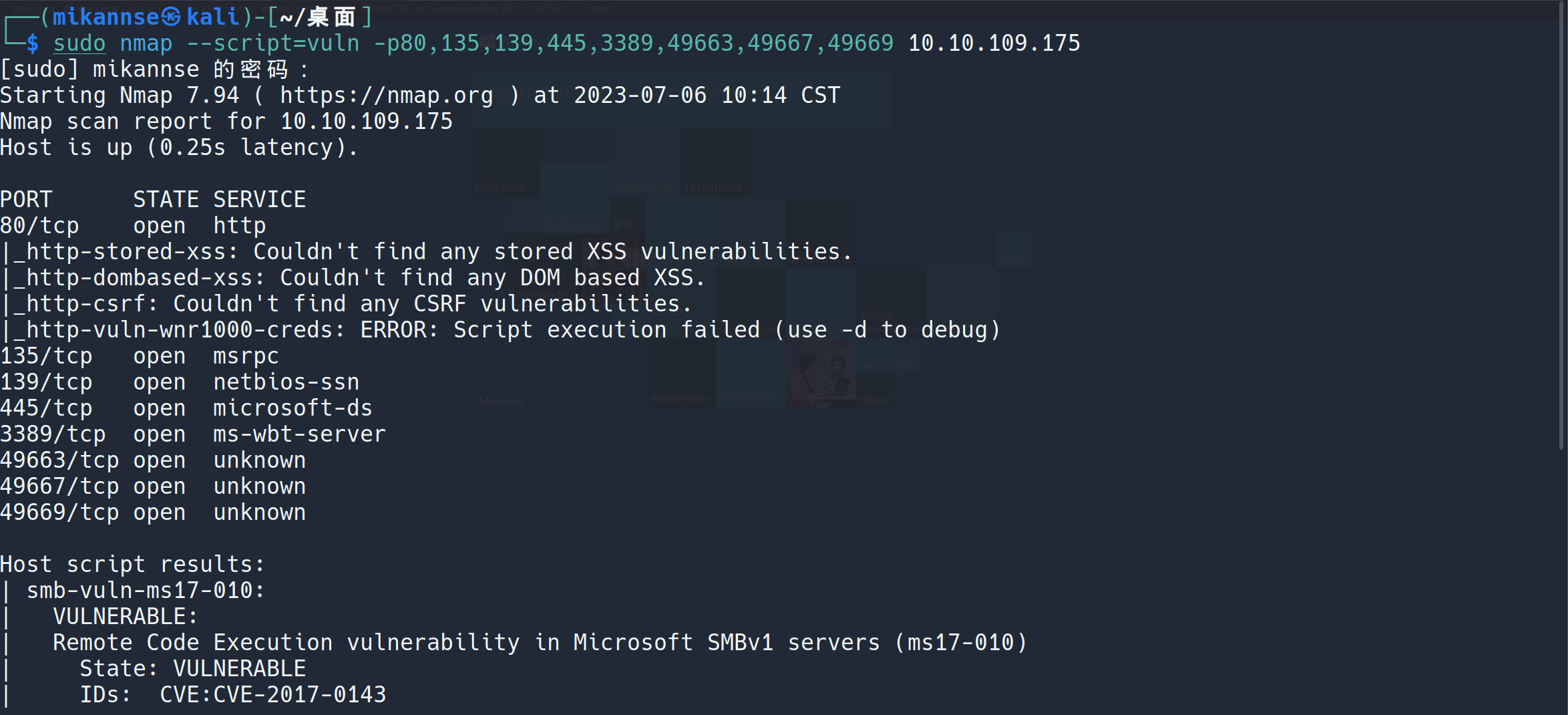Viewport: 1568px width, 715px height.
Task: Click the terminal's vertical scrollbar
Action: point(1561,227)
